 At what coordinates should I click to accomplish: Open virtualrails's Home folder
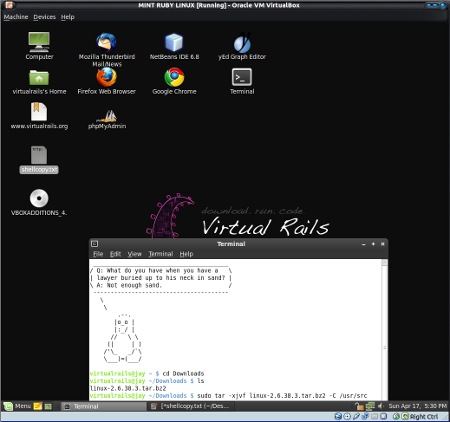point(39,82)
